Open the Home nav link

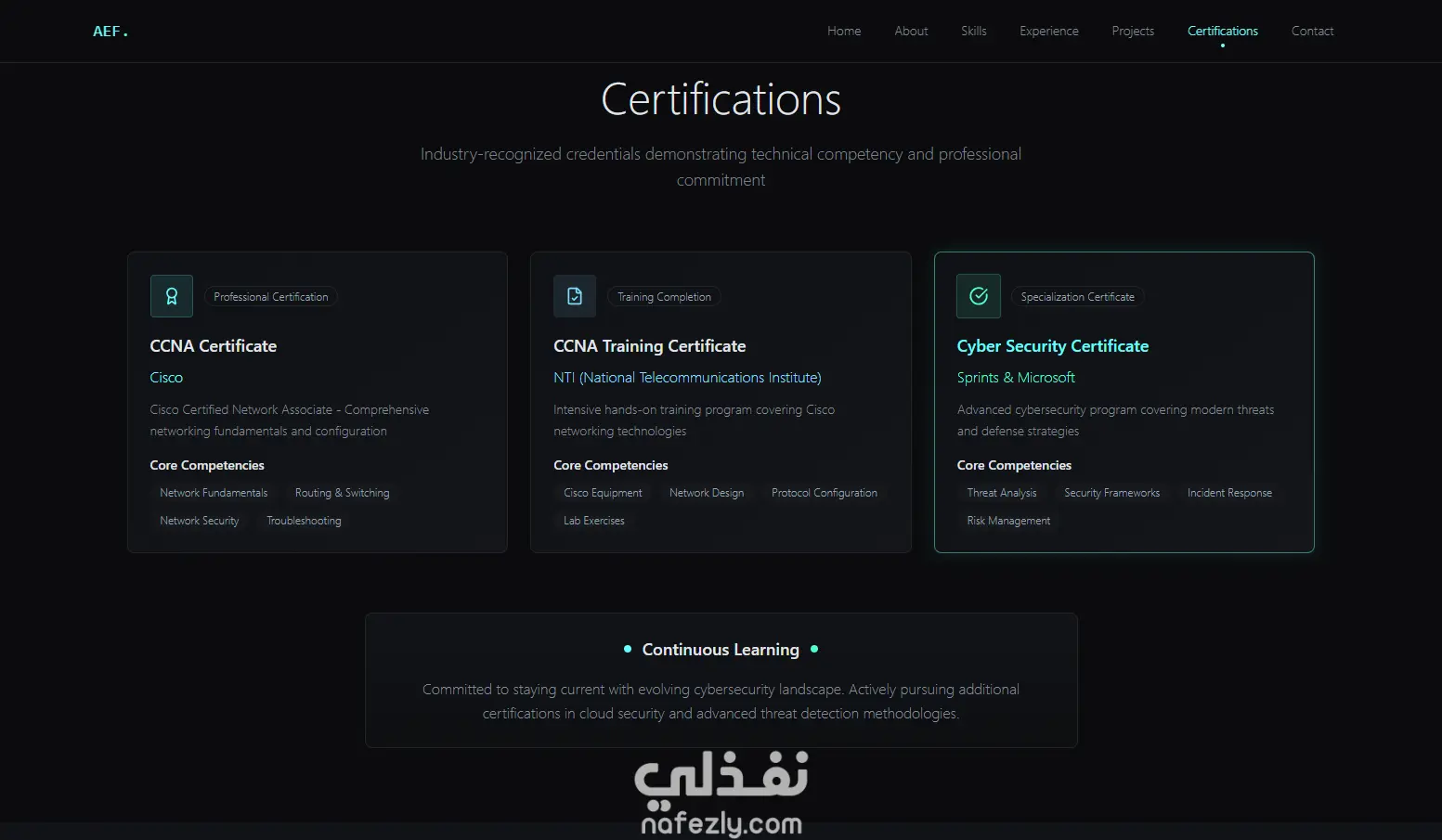tap(844, 31)
